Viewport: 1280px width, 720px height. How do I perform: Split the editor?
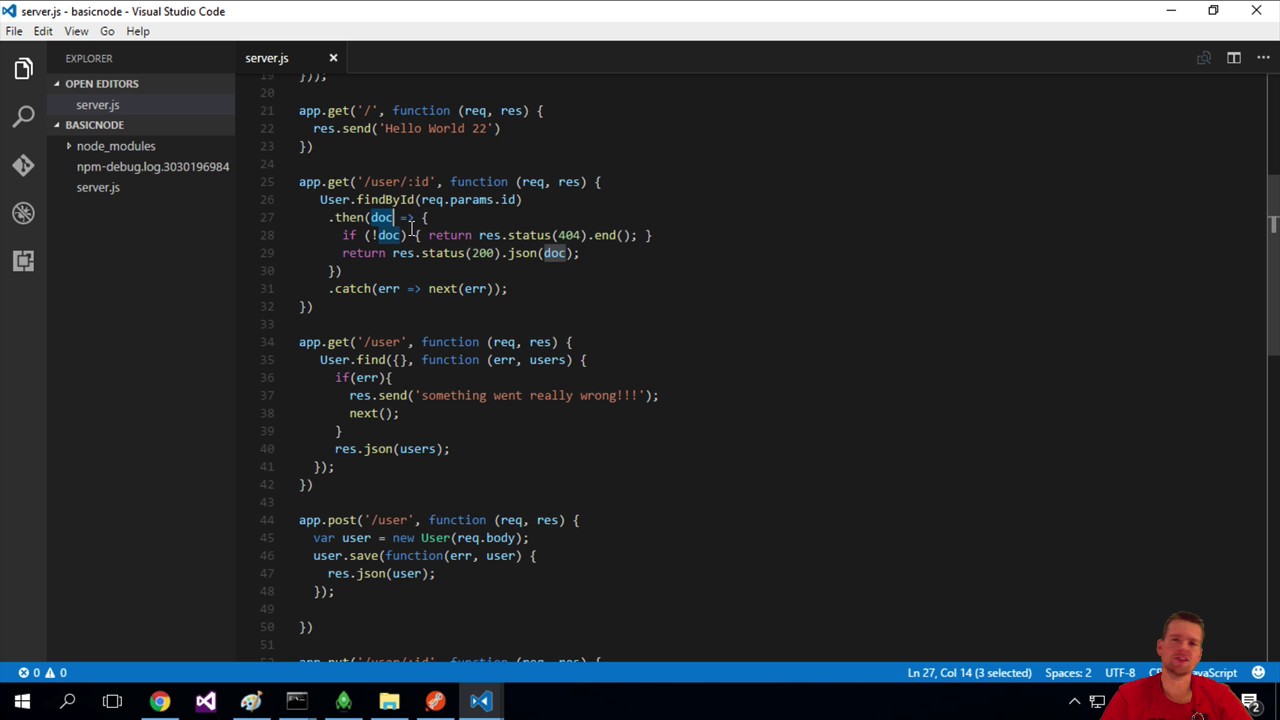(1234, 58)
